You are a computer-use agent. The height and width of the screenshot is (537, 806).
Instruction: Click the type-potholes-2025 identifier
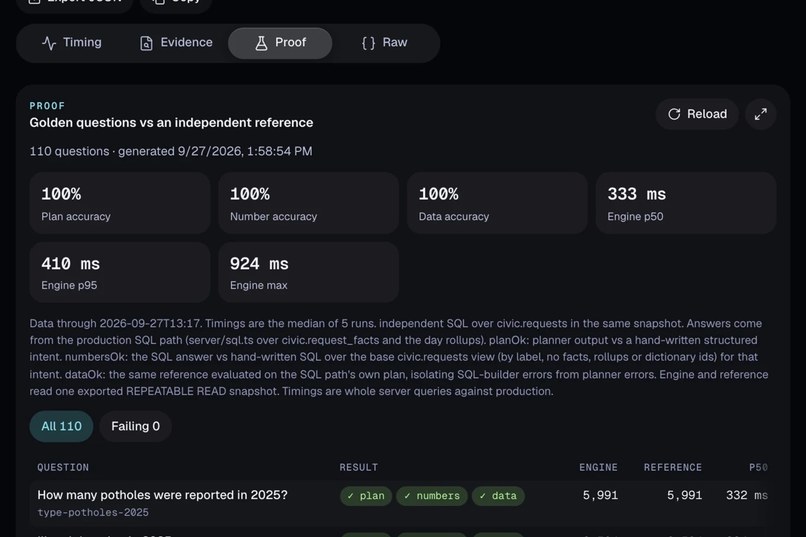(93, 513)
